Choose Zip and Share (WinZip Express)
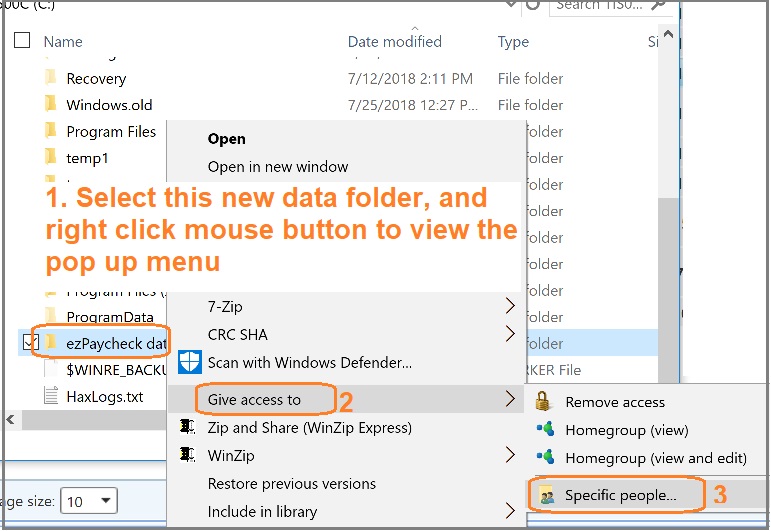Image resolution: width=771 pixels, height=531 pixels. tap(310, 428)
